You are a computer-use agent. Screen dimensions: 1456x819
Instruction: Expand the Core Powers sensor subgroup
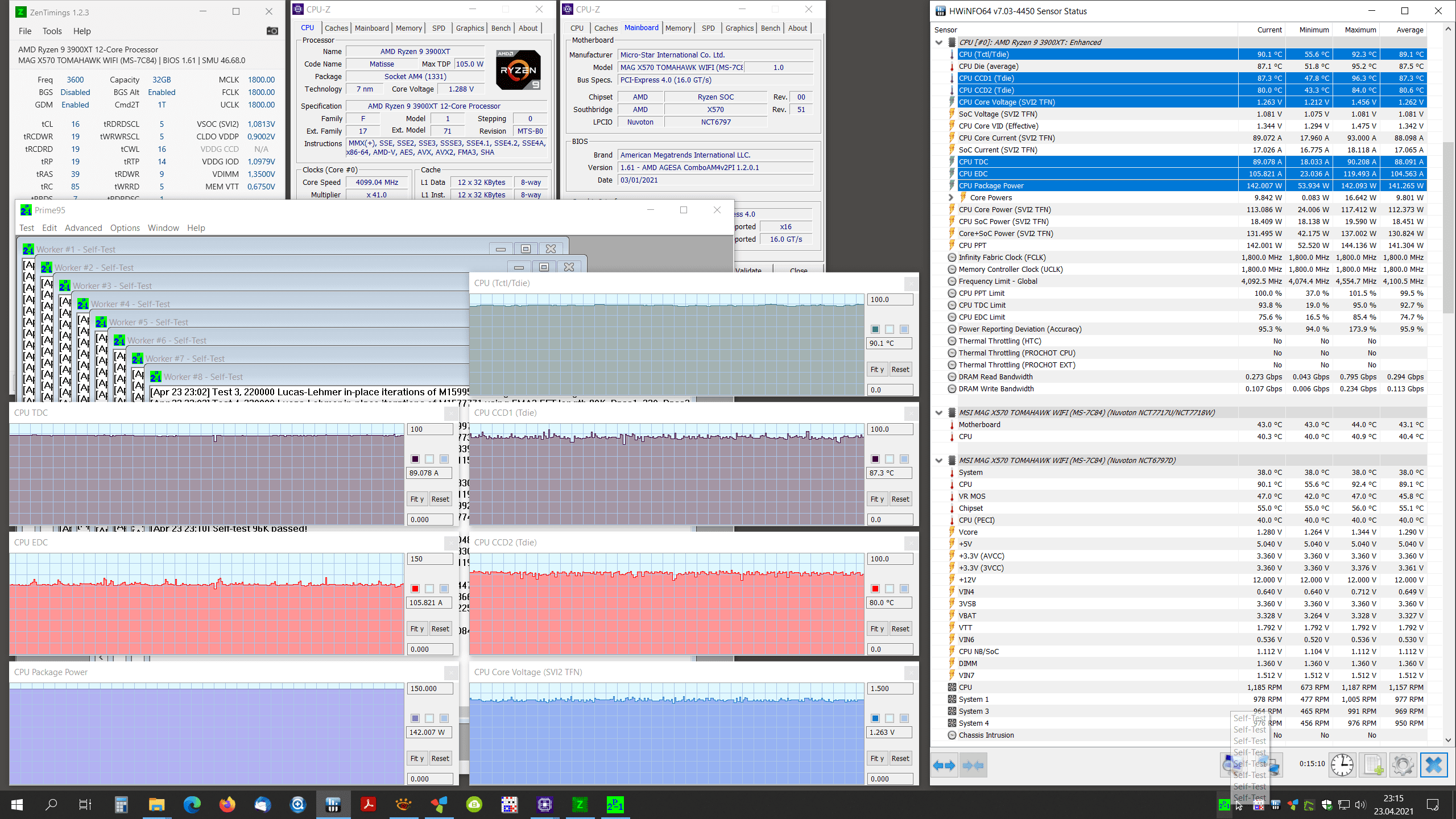click(951, 197)
